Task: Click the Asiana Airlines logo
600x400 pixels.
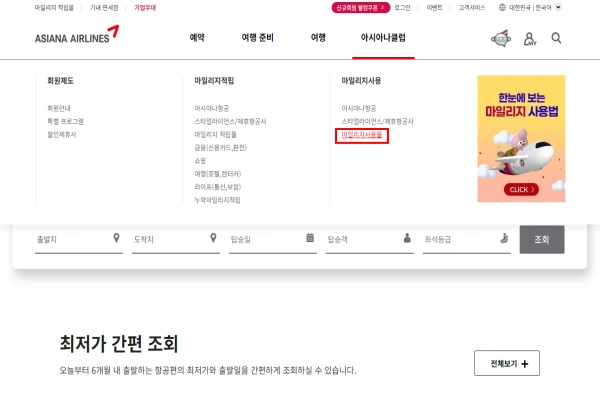Action: 77,34
